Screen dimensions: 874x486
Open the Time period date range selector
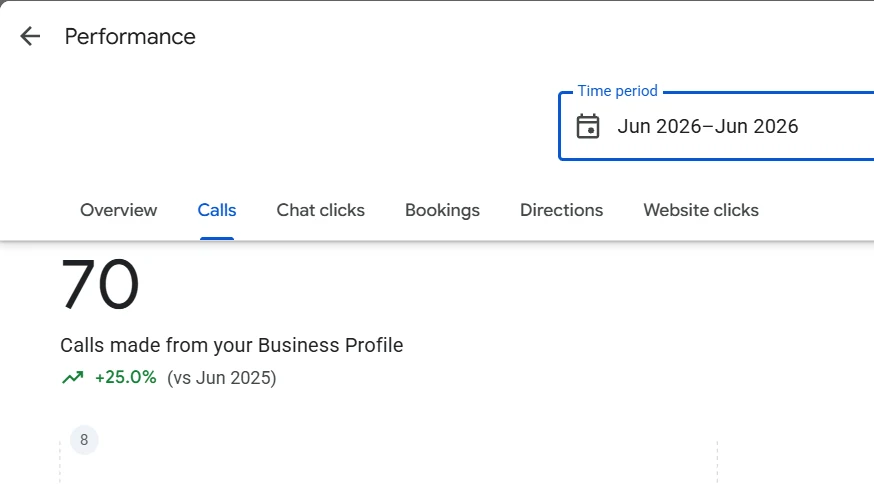coord(716,126)
